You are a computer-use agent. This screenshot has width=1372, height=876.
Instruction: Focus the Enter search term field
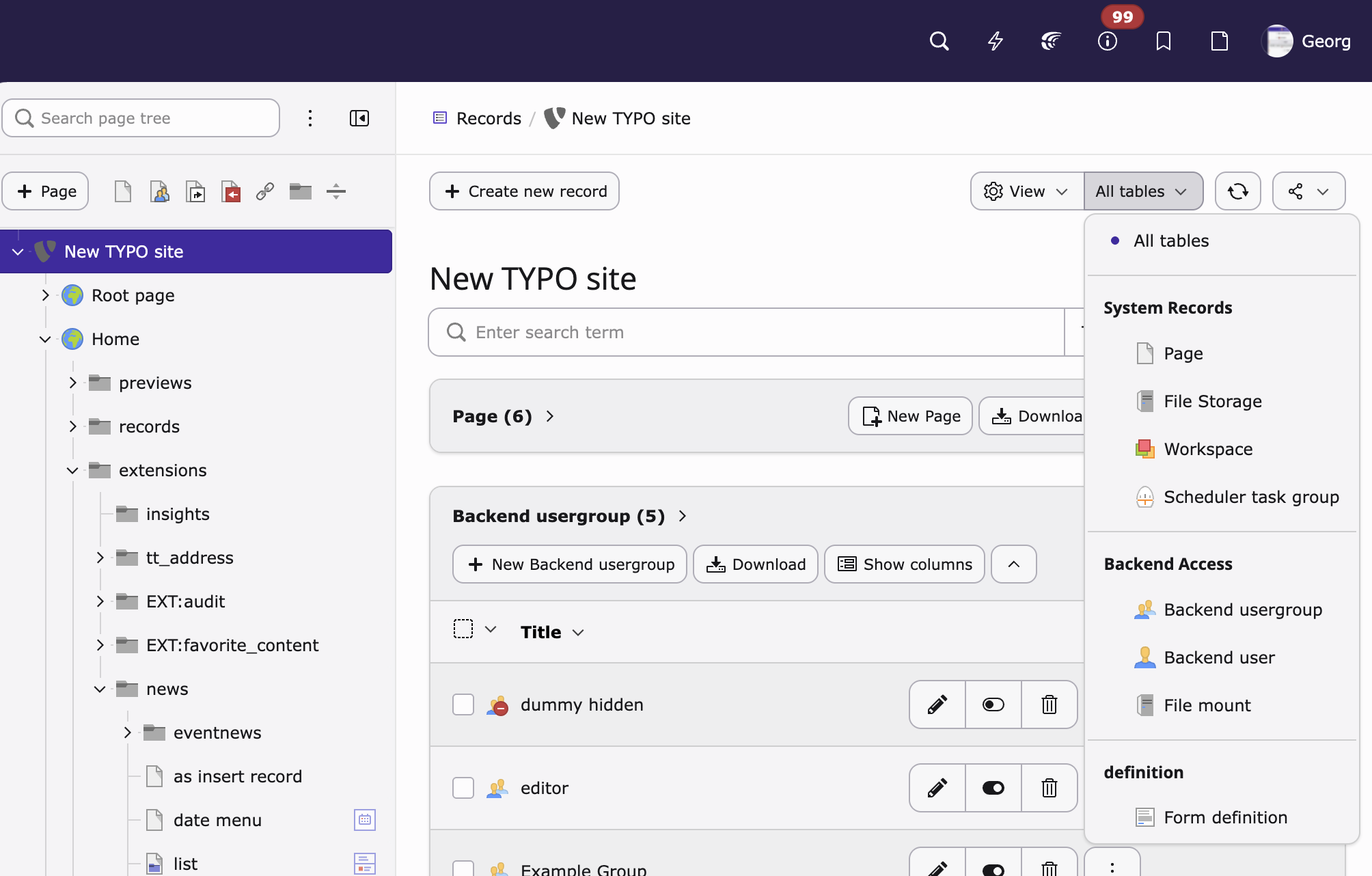click(x=746, y=332)
